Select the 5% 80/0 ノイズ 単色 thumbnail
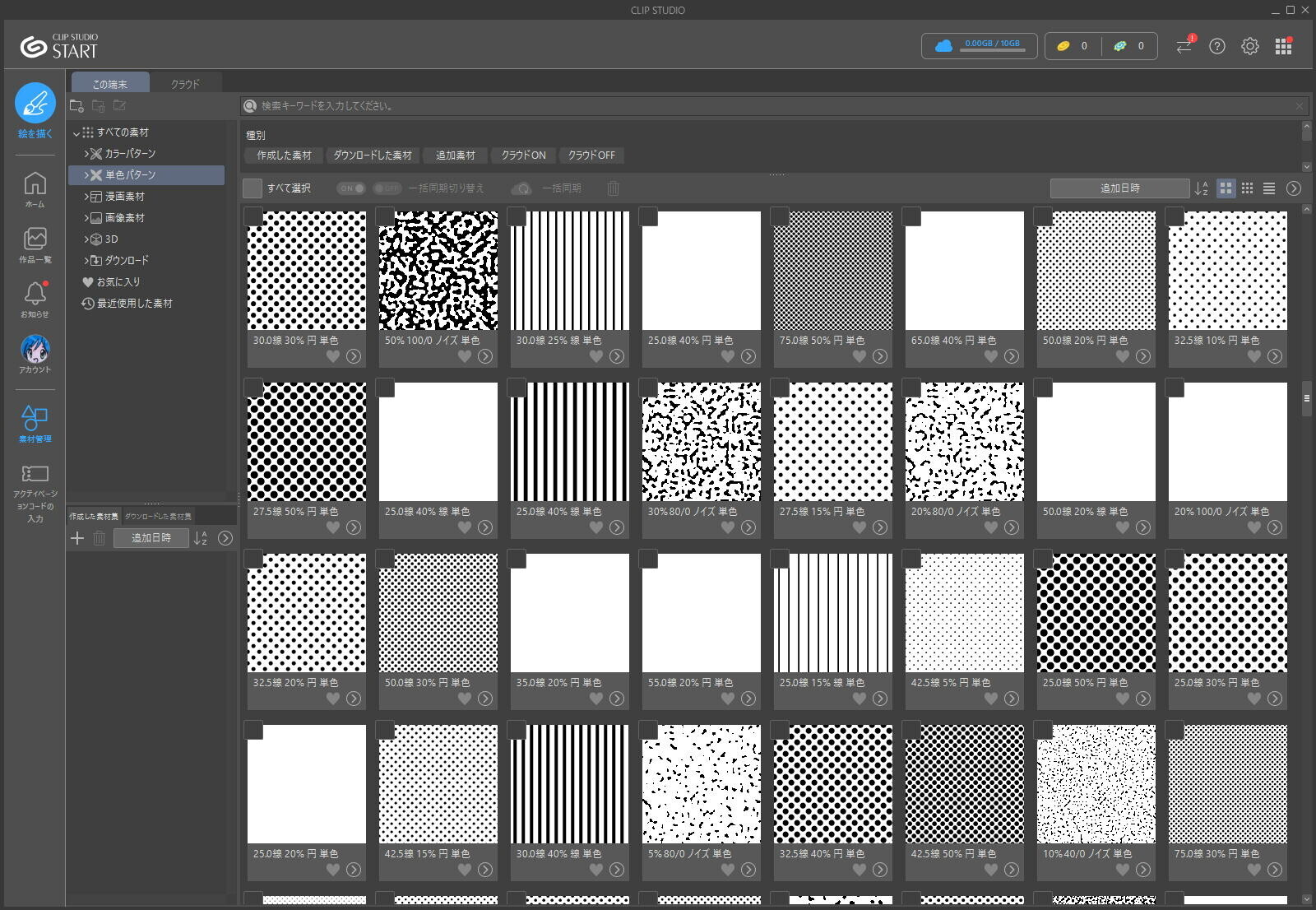 pos(702,784)
